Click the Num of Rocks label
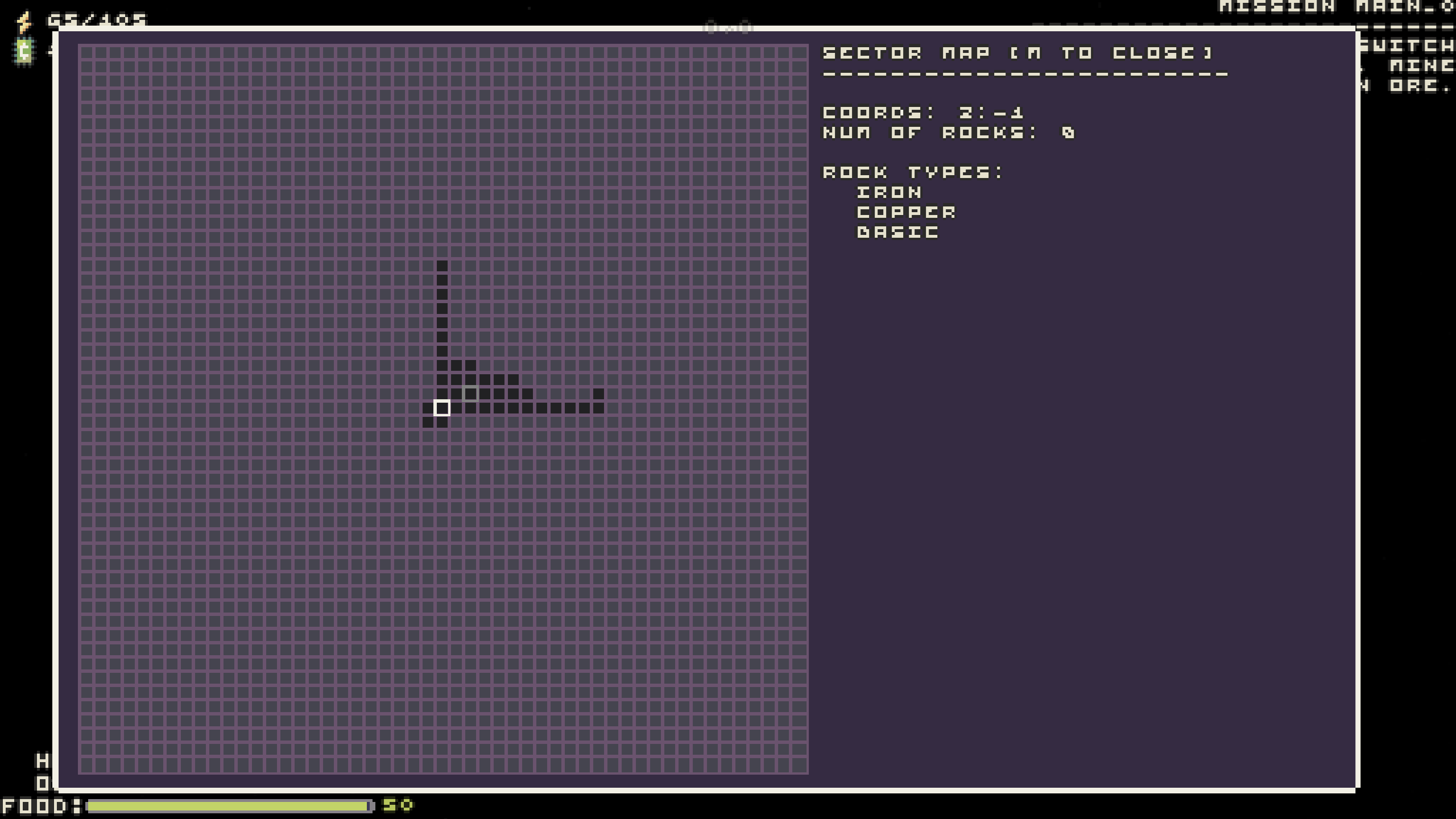This screenshot has height=819, width=1456. pos(930,133)
